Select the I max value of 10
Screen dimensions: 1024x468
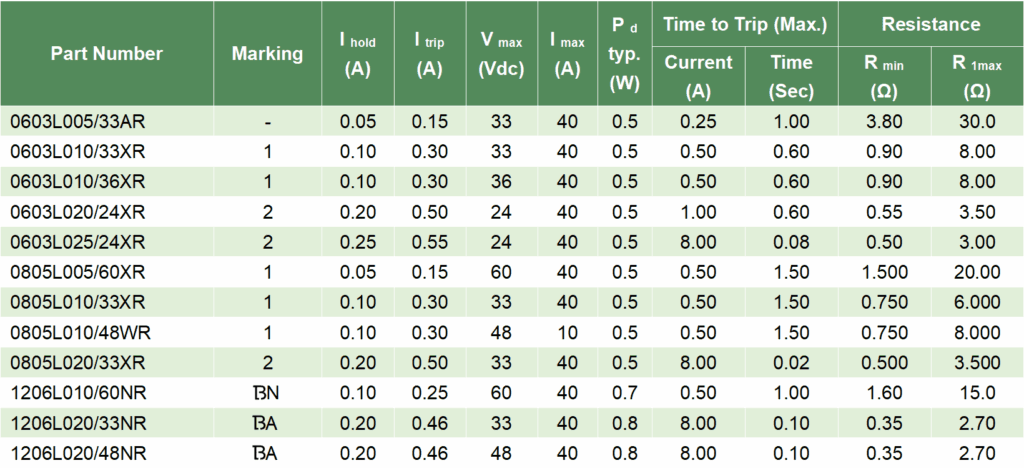(567, 332)
